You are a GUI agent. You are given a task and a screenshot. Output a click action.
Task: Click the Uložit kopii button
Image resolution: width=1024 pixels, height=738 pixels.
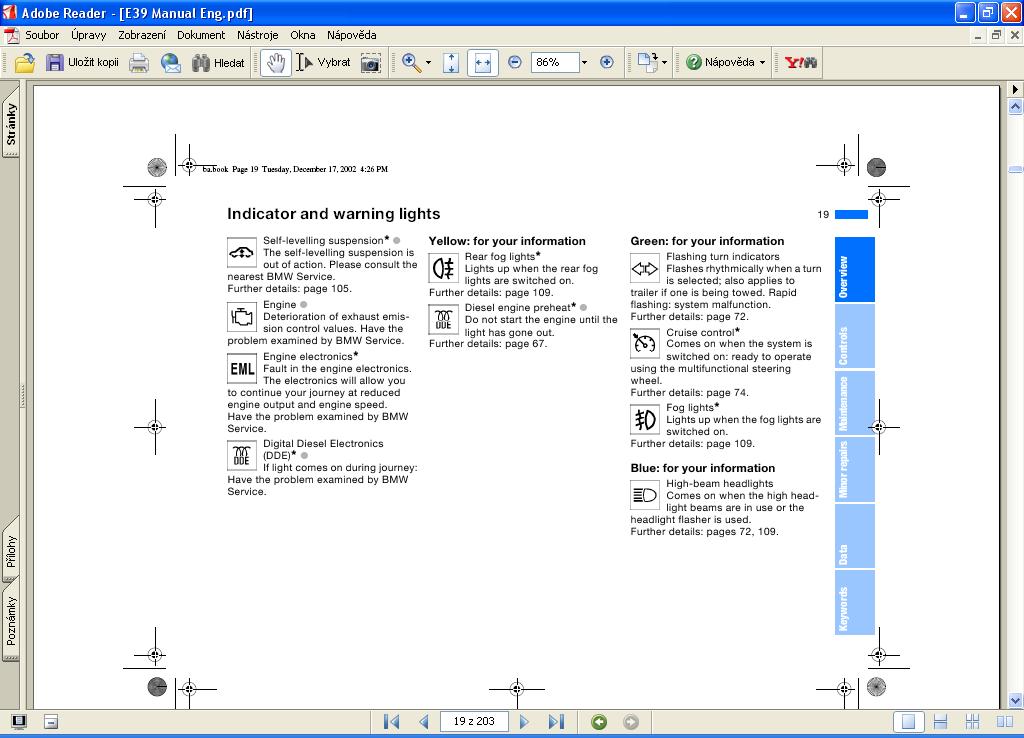coord(82,62)
